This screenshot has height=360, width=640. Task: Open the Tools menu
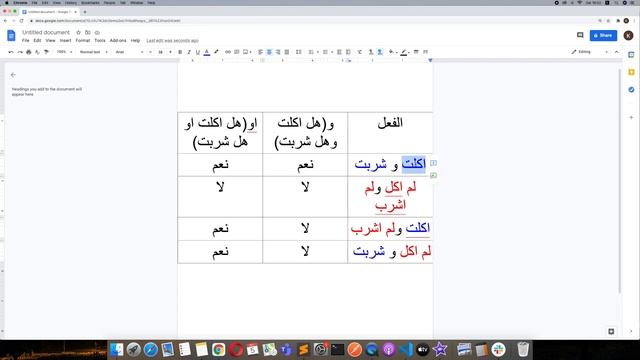pyautogui.click(x=100, y=40)
